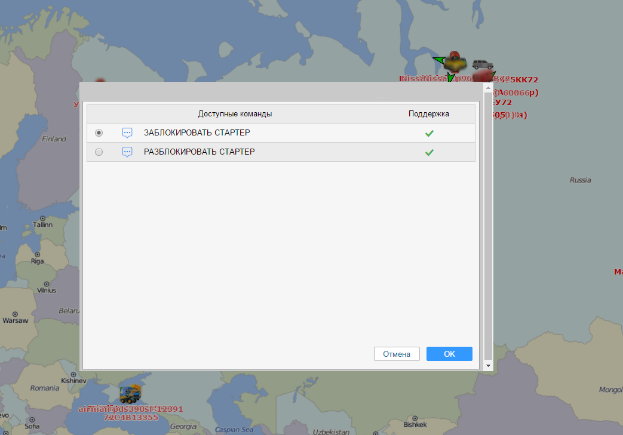Click green checkmark in РАЗБЛОКИРОВАТЬ СТАРТЕР row
The width and height of the screenshot is (623, 435).
tap(429, 152)
